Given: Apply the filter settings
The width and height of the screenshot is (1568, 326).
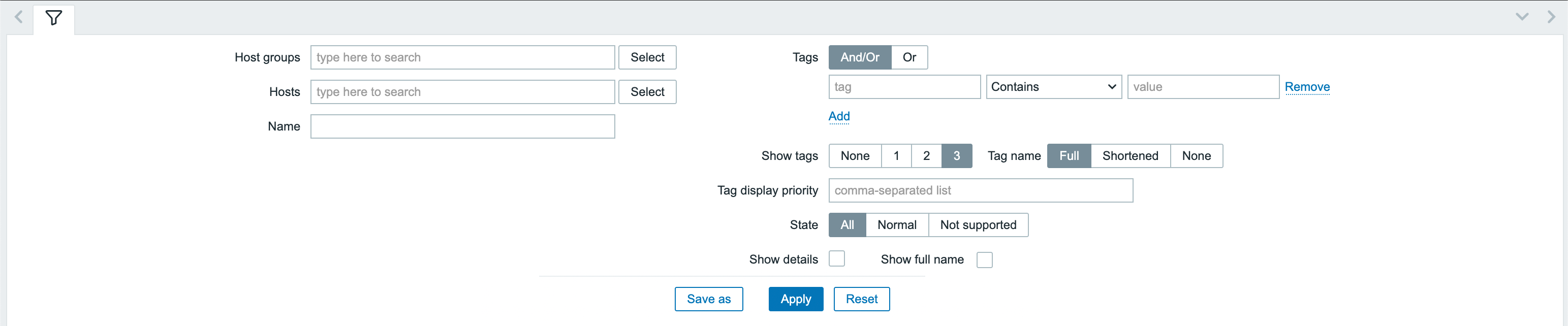Looking at the screenshot, I should pyautogui.click(x=796, y=299).
